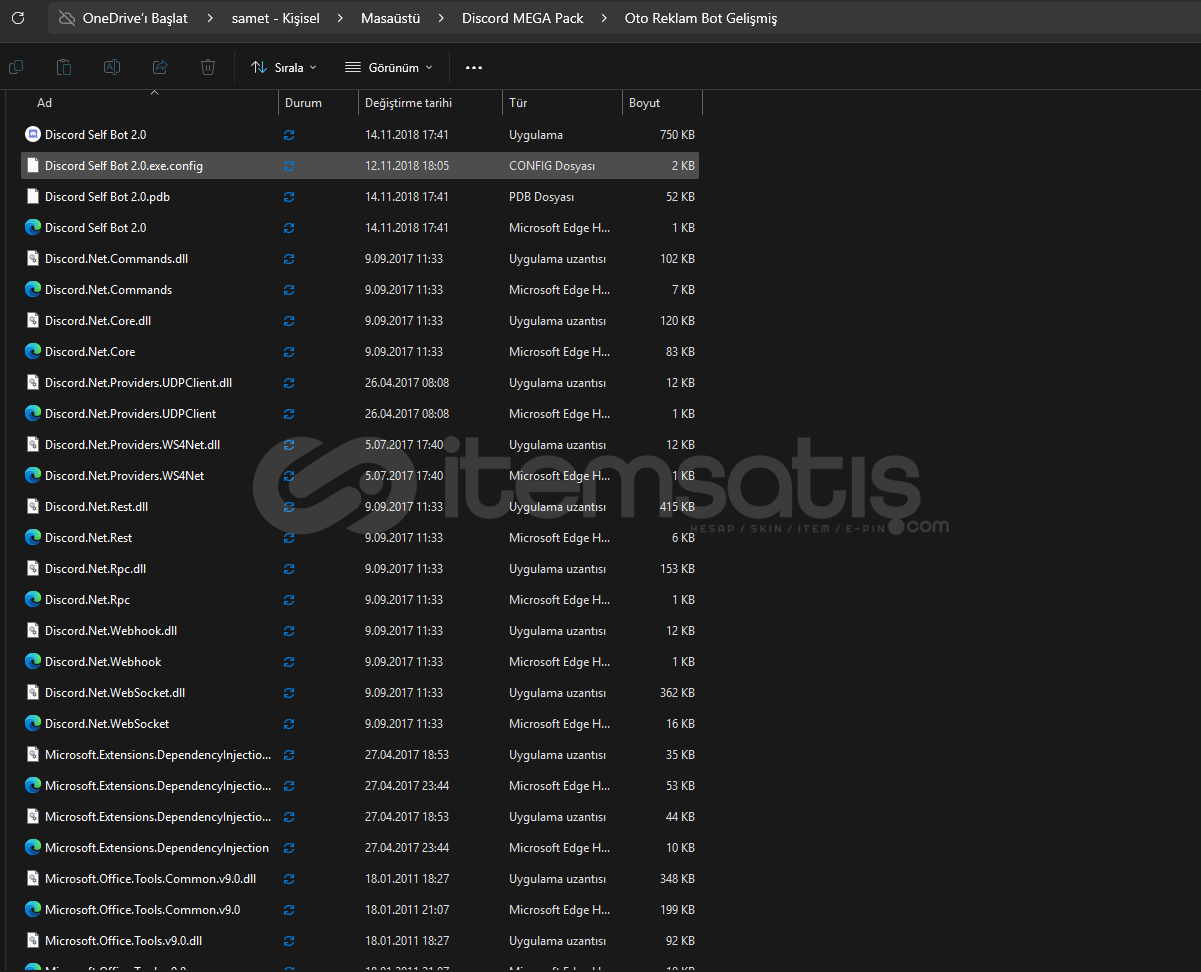The width and height of the screenshot is (1201, 972).
Task: Select the Discord.Net.Rest.dll file name
Action: coord(96,507)
